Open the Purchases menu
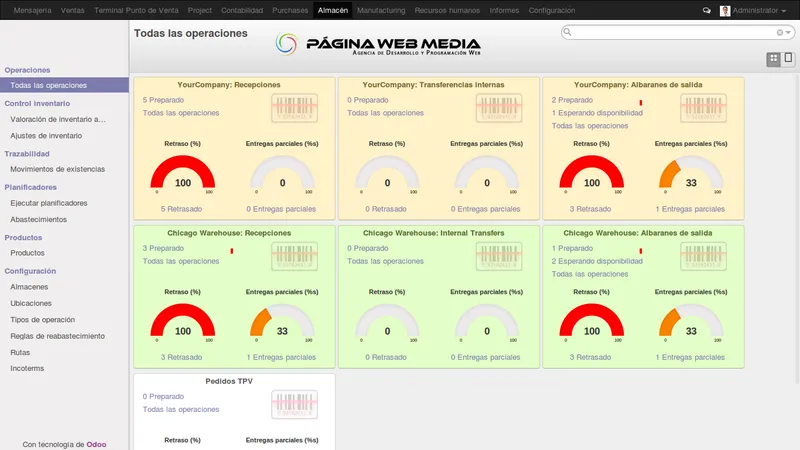This screenshot has height=450, width=800. (290, 10)
